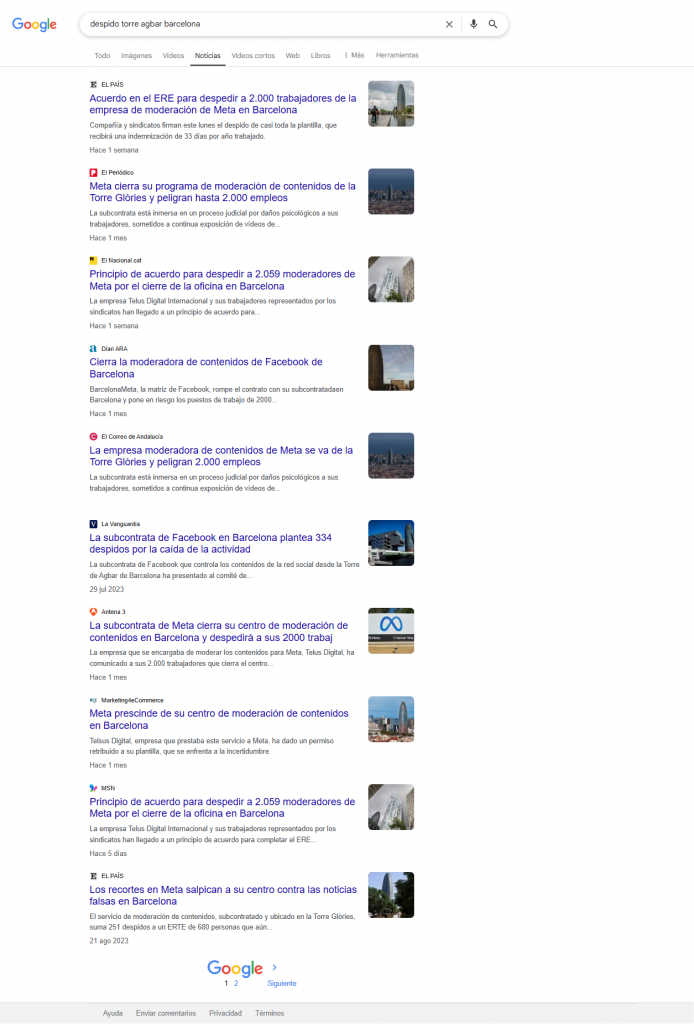
Task: Open El País article about ERE 2.000 trabajadores
Action: click(x=223, y=104)
